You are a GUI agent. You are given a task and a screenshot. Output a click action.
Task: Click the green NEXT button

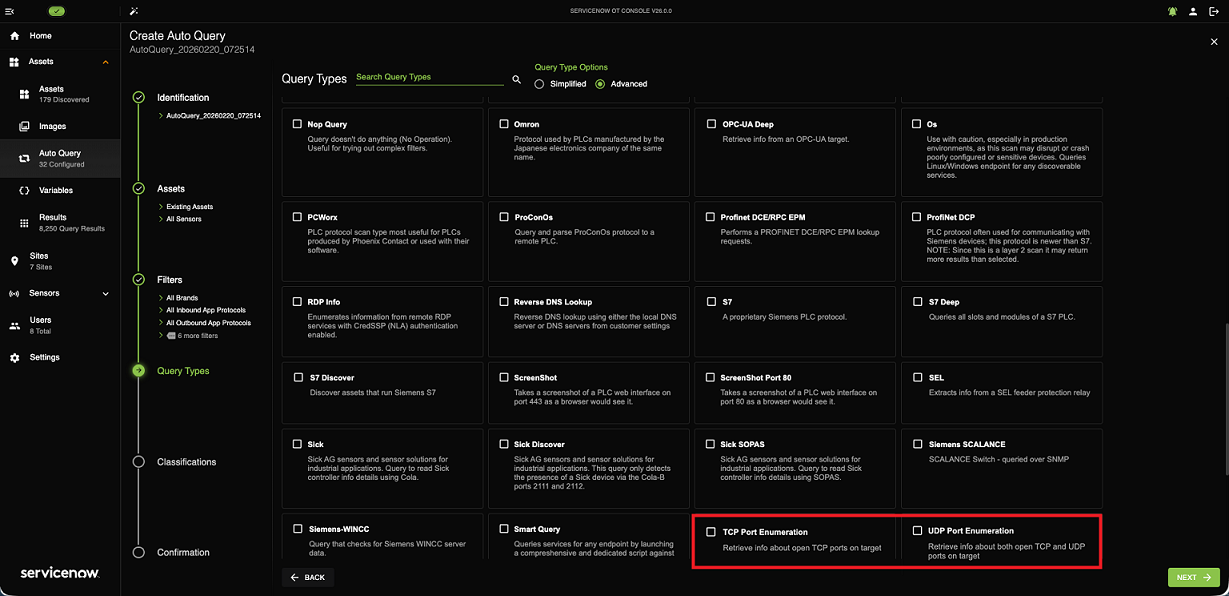[1193, 577]
